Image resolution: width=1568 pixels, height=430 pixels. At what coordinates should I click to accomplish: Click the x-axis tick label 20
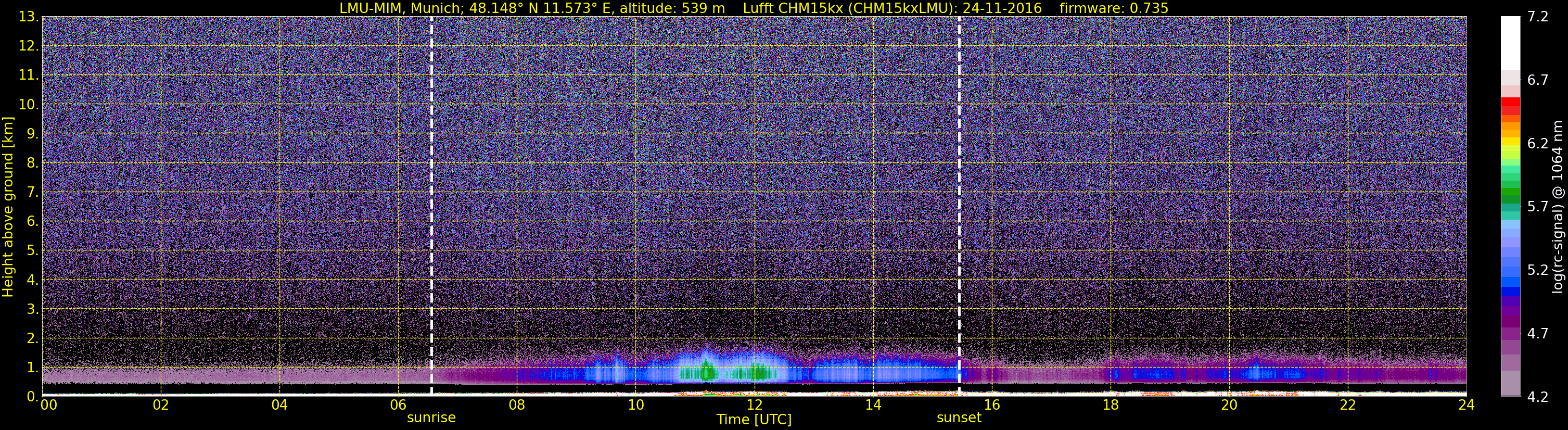[1229, 405]
